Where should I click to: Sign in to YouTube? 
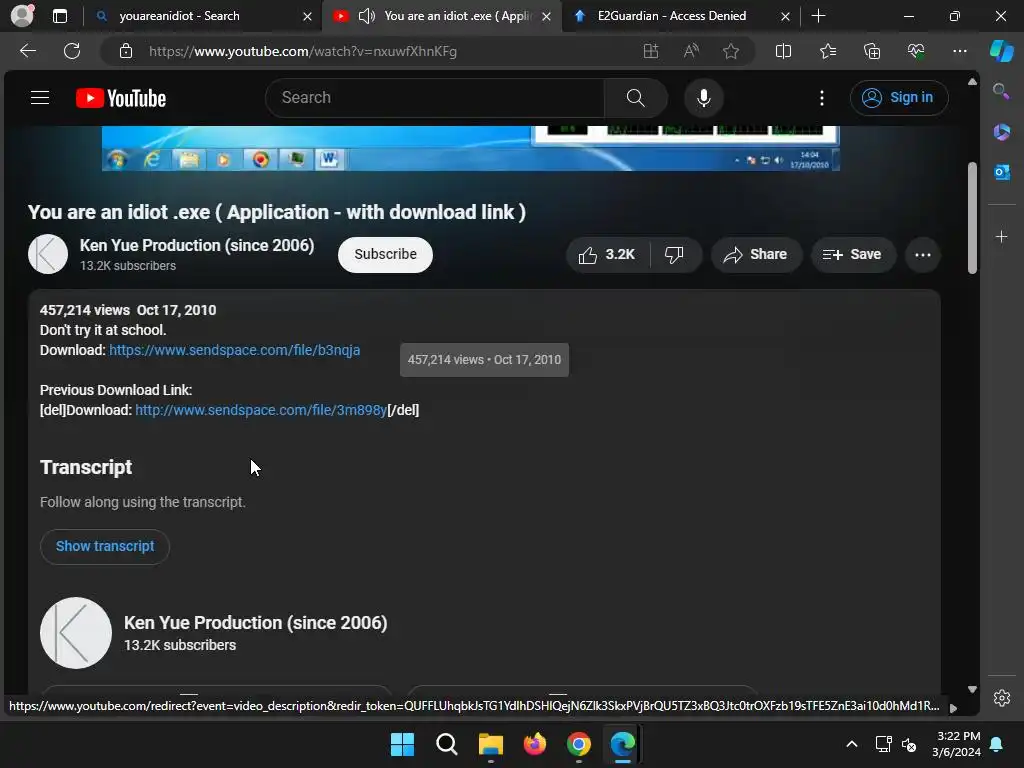(x=899, y=98)
